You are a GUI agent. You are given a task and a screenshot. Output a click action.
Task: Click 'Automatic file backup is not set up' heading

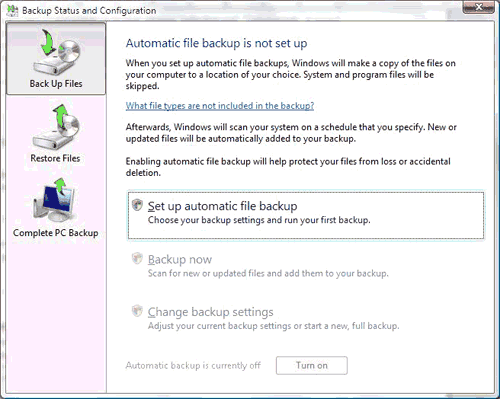click(216, 43)
